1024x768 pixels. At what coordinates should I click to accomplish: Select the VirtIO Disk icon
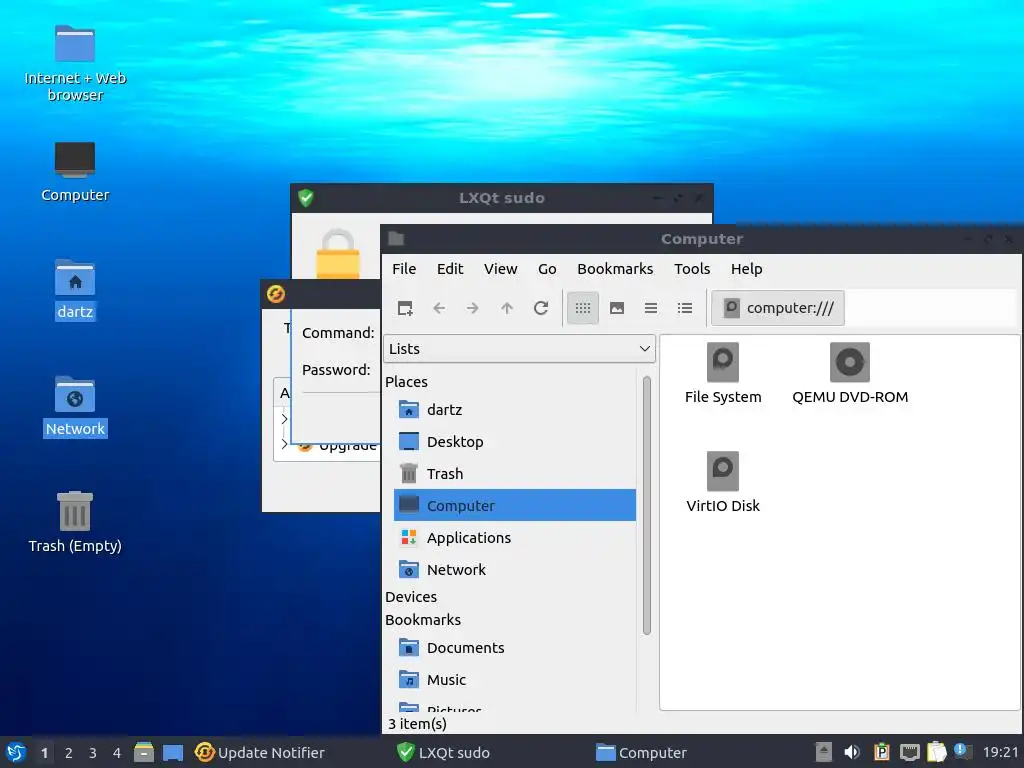[723, 482]
